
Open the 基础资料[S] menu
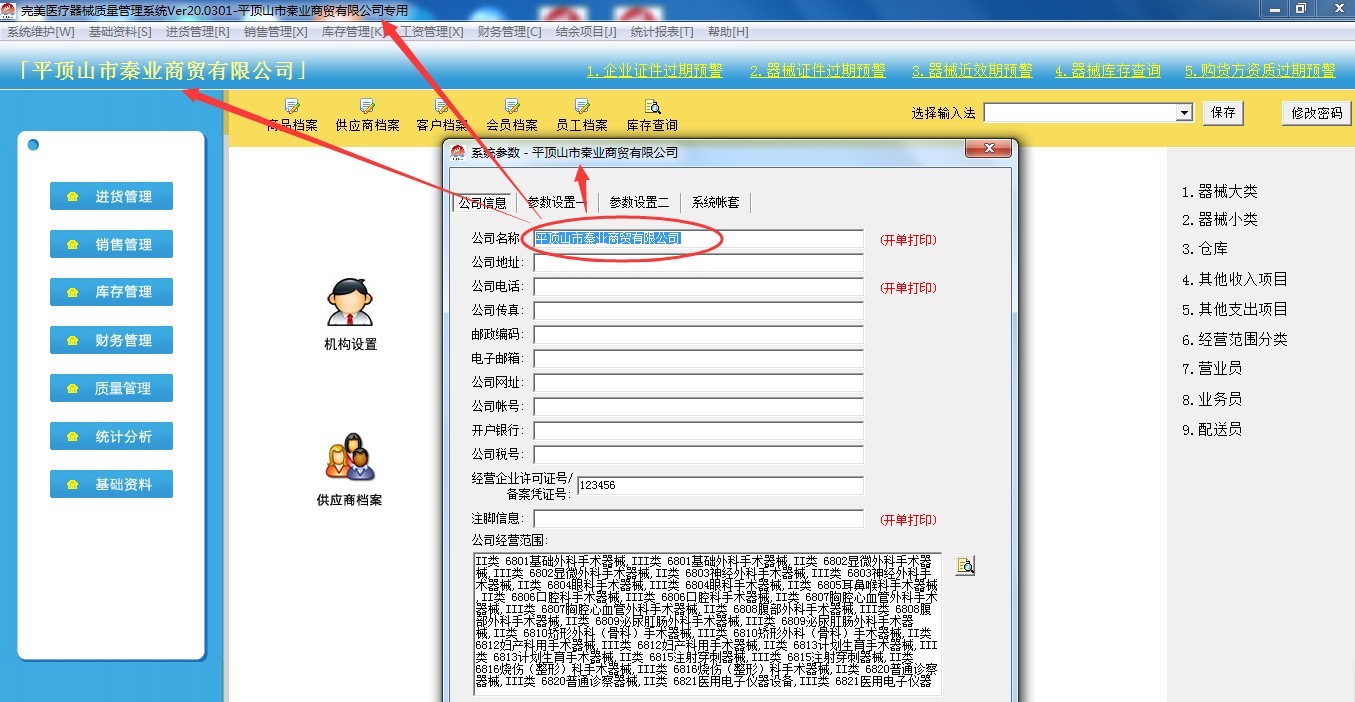pyautogui.click(x=120, y=32)
